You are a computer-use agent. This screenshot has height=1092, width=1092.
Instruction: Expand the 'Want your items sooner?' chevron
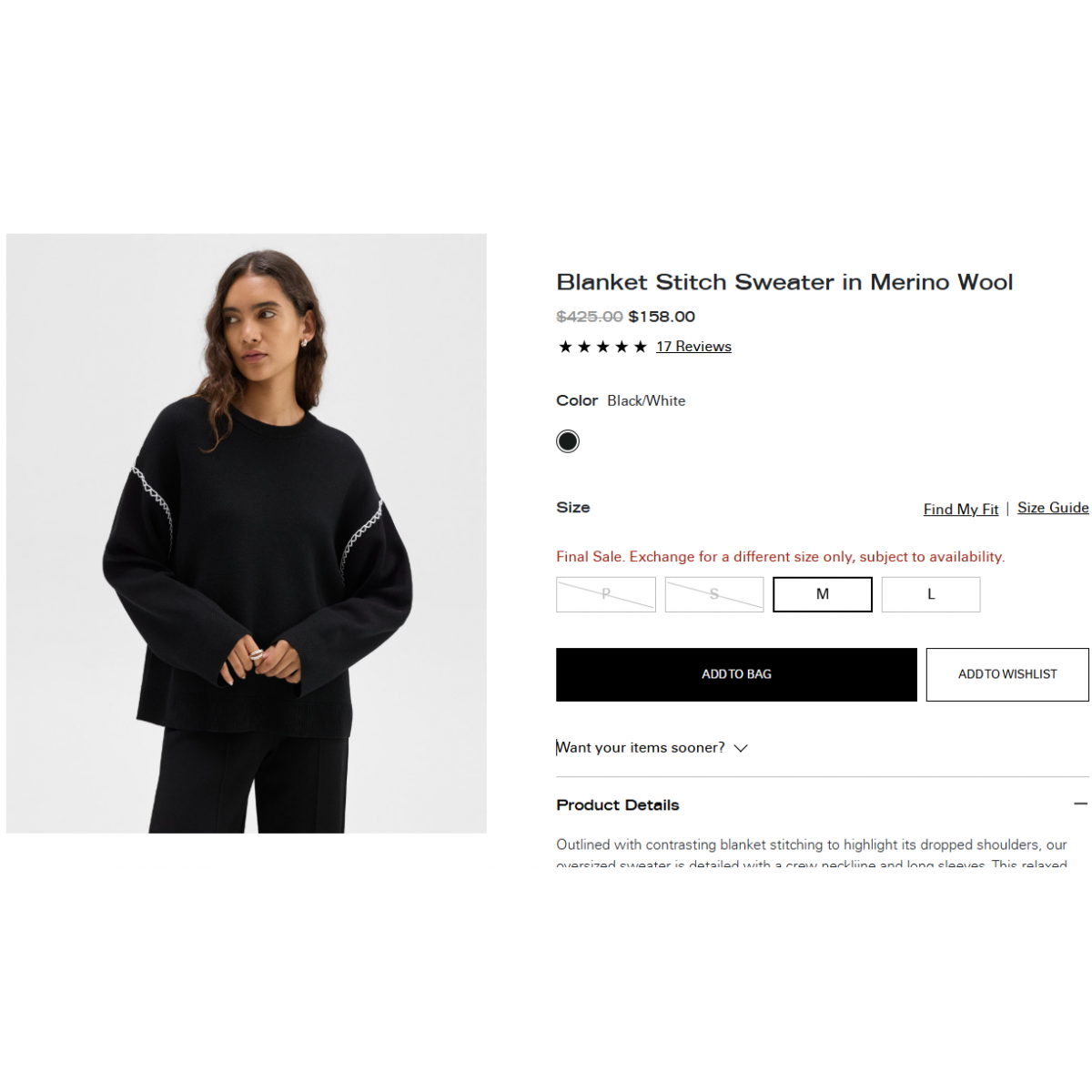[x=741, y=748]
